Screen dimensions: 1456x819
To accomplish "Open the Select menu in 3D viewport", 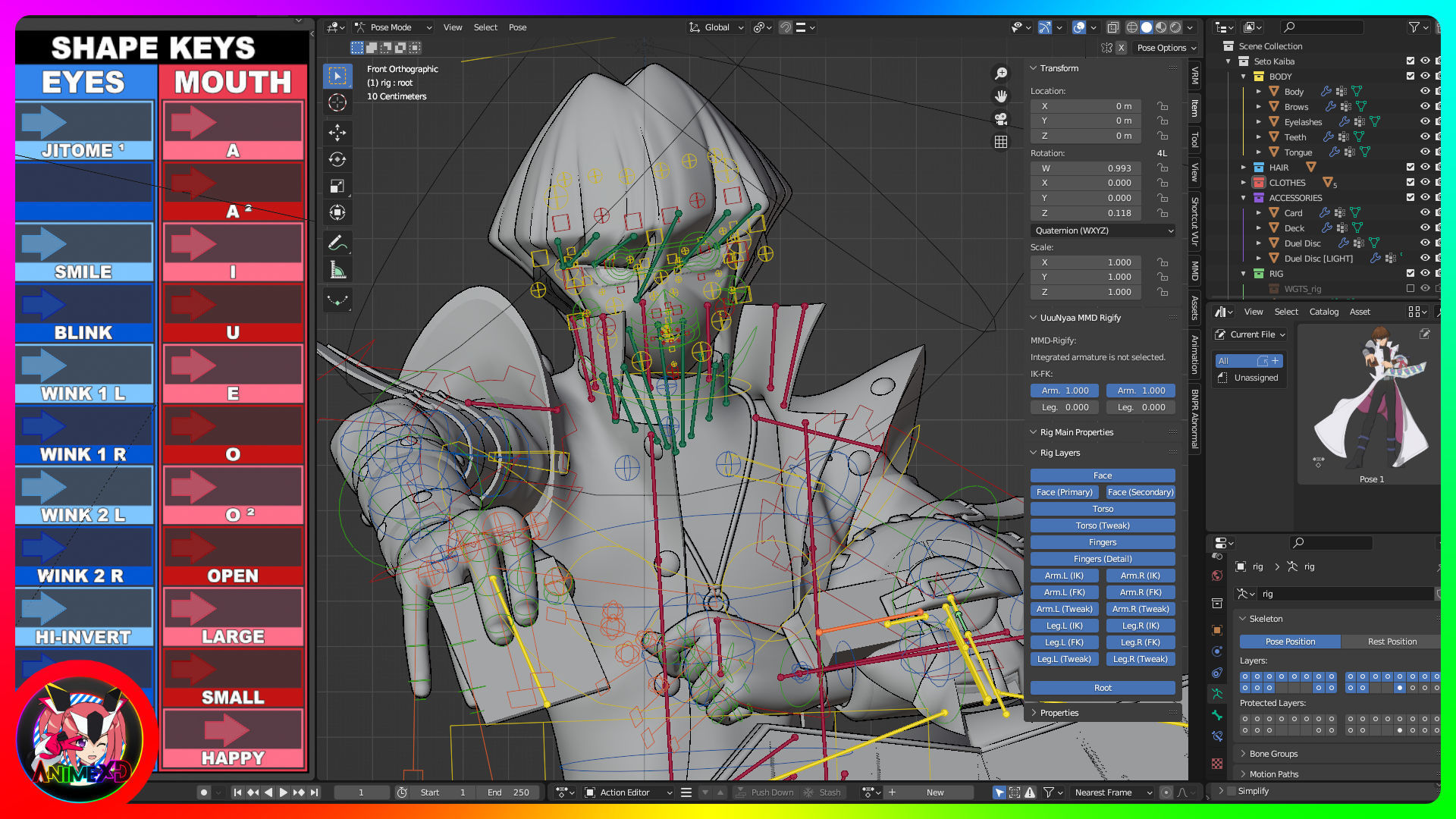I will click(x=485, y=27).
